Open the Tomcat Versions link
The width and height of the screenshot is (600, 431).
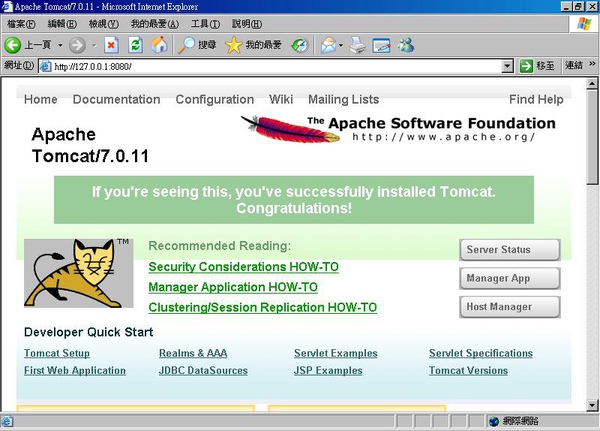[x=468, y=371]
